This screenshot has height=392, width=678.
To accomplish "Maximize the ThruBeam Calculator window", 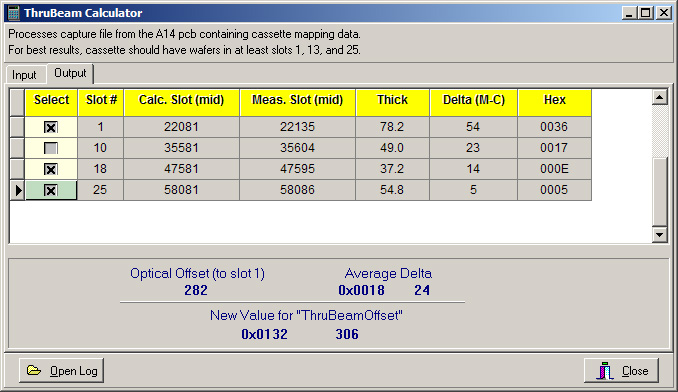I will click(645, 13).
